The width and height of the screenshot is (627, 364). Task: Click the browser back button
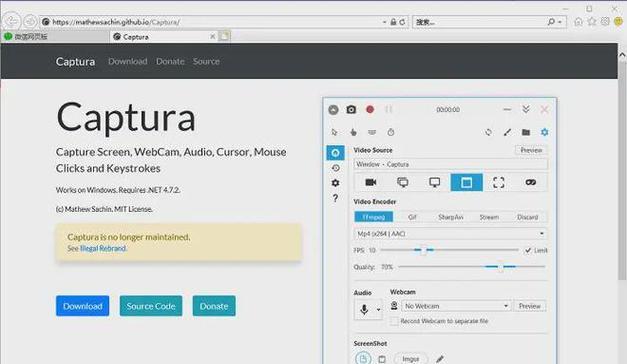click(12, 21)
